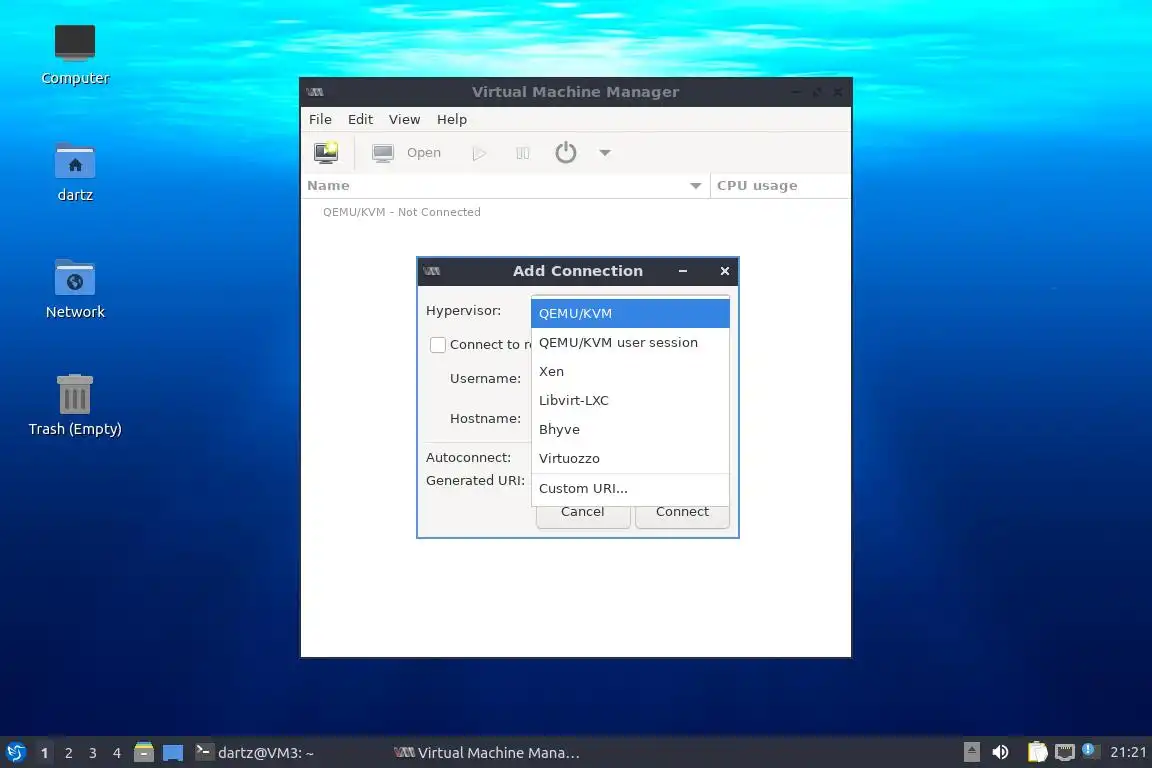This screenshot has height=768, width=1152.
Task: Enable Connect to remote host checkbox
Action: click(x=438, y=345)
